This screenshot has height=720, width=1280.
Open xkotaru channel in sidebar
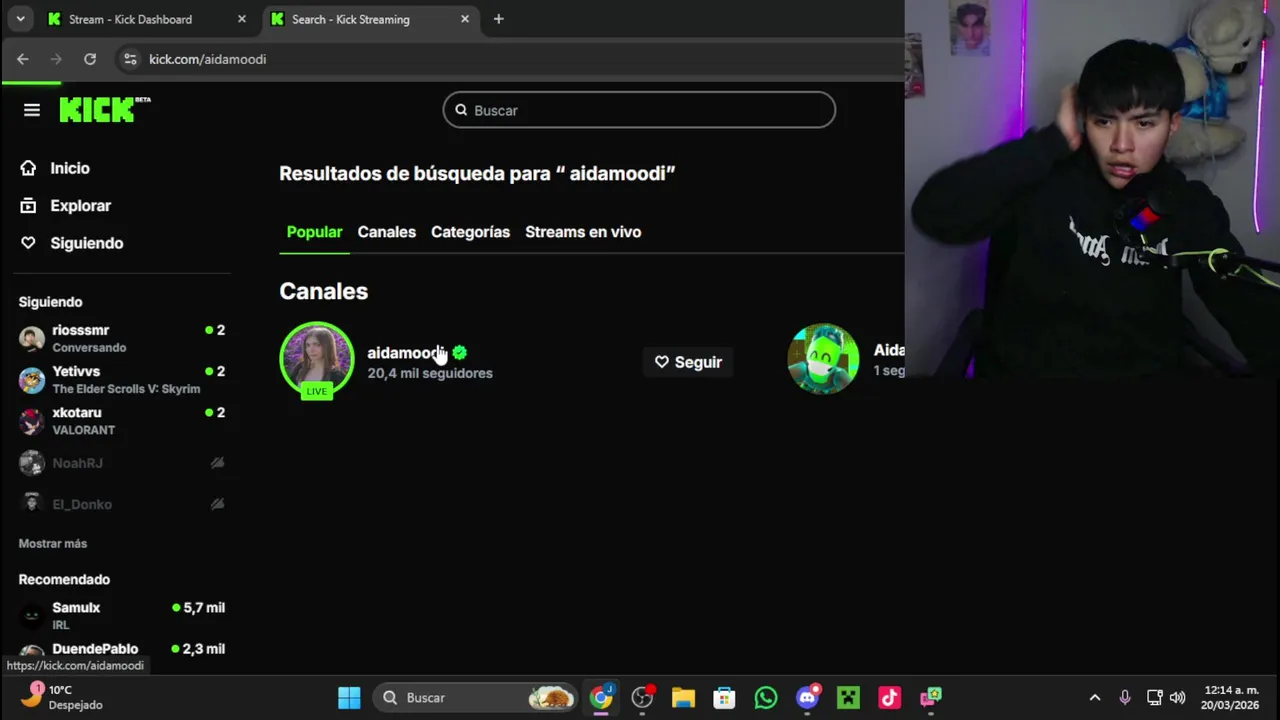pos(122,421)
